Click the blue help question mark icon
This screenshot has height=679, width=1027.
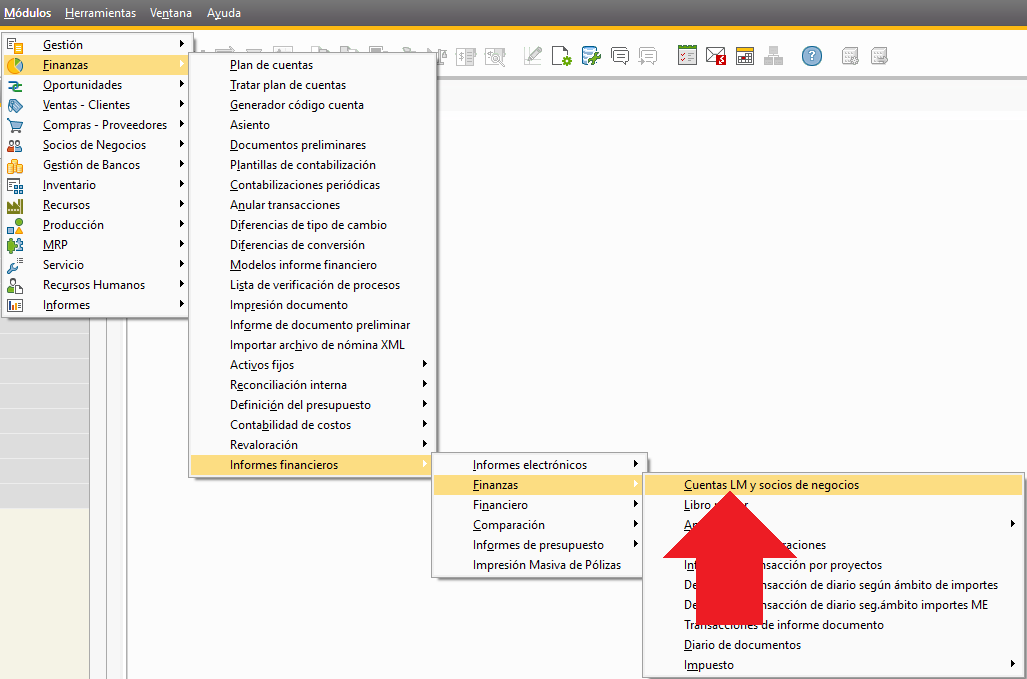(x=811, y=56)
